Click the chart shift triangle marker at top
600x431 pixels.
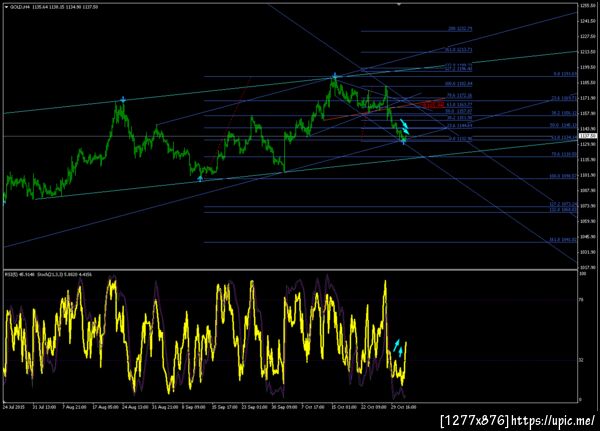tap(399, 4)
